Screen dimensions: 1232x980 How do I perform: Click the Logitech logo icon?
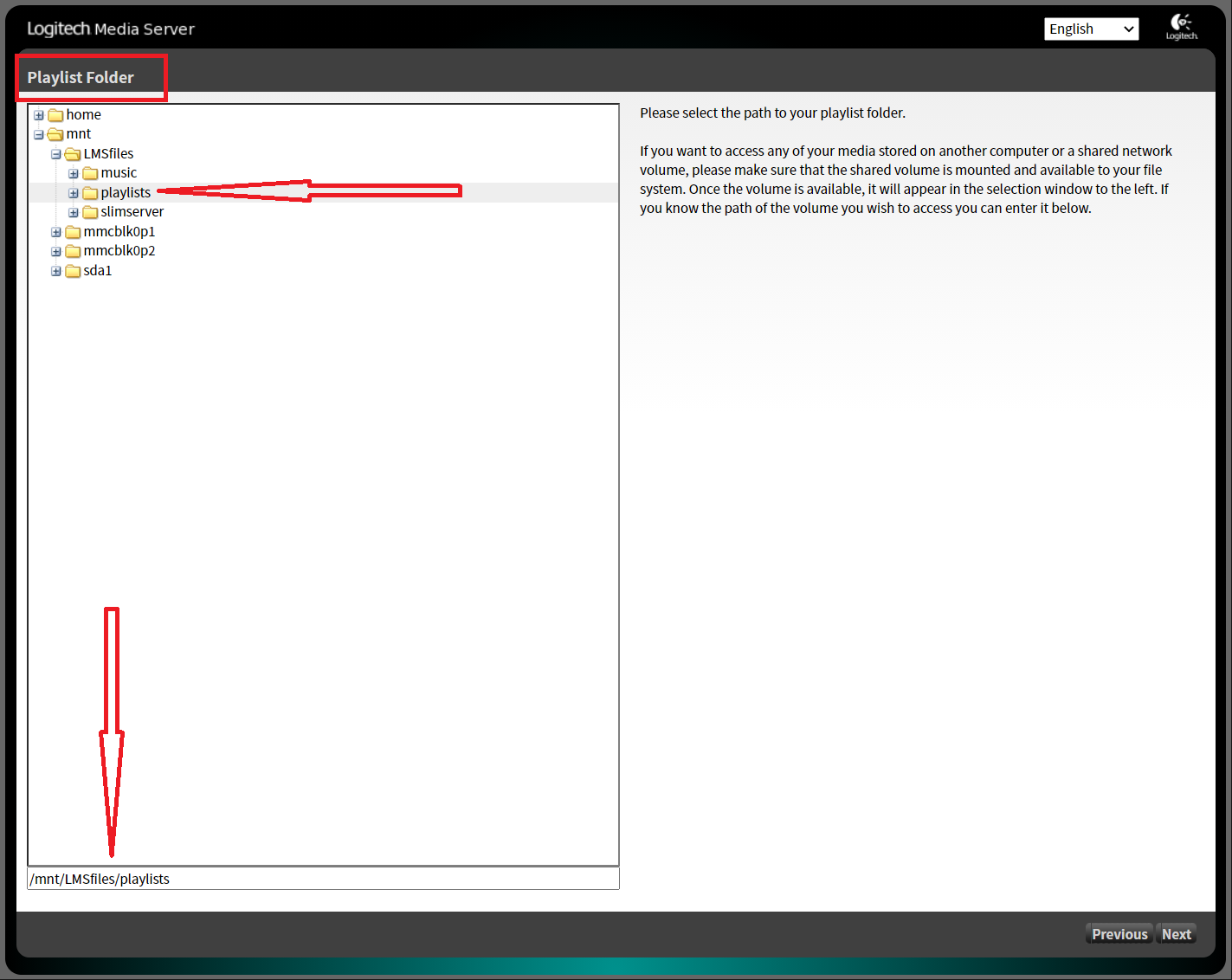point(1181,27)
